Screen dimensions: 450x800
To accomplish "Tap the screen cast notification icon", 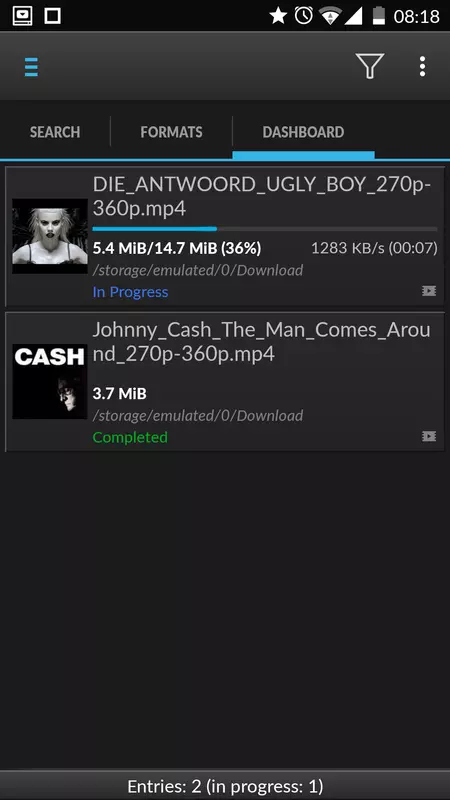I will pos(22,16).
